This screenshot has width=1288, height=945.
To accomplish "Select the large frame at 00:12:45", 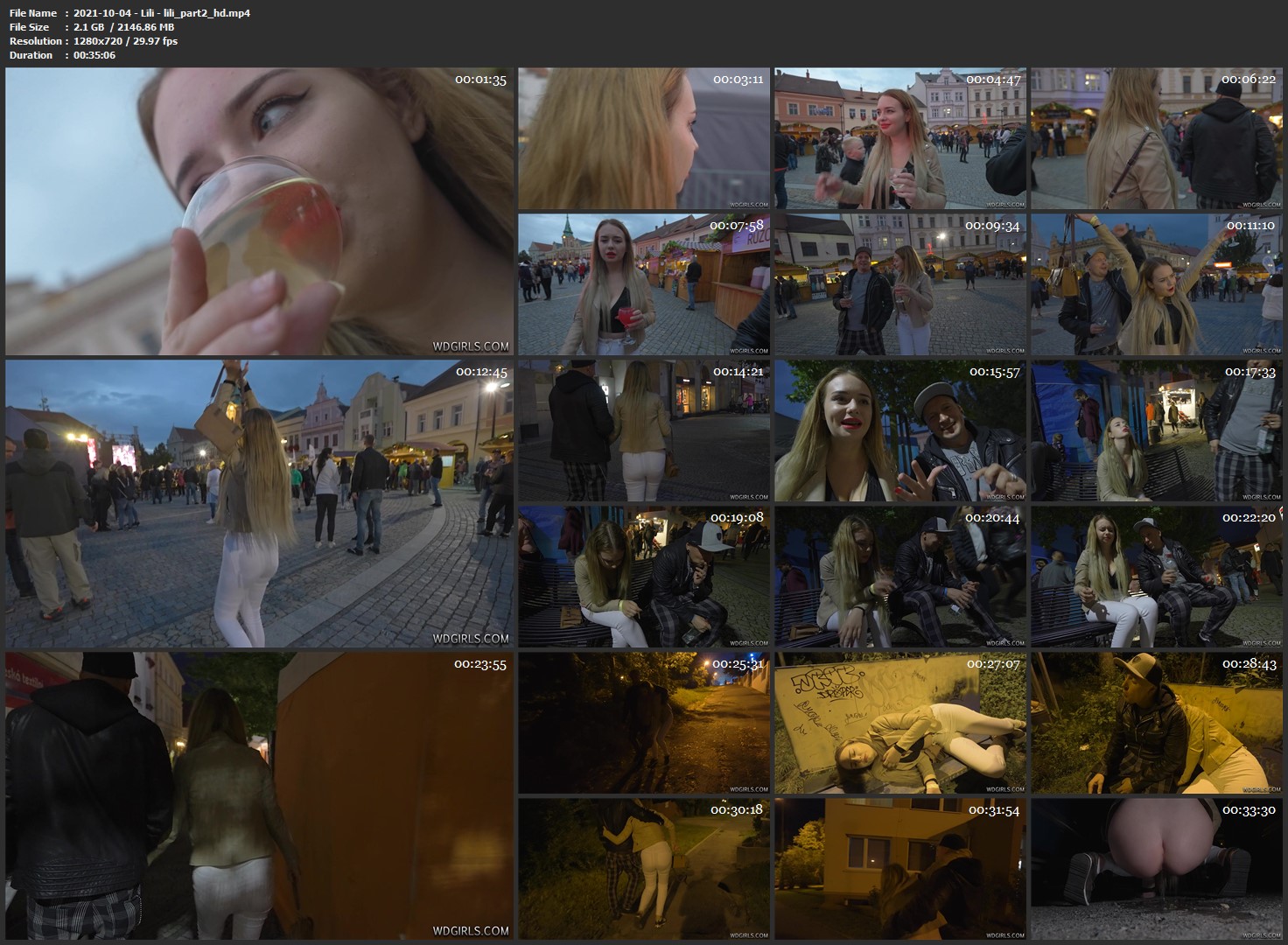I will click(x=259, y=503).
